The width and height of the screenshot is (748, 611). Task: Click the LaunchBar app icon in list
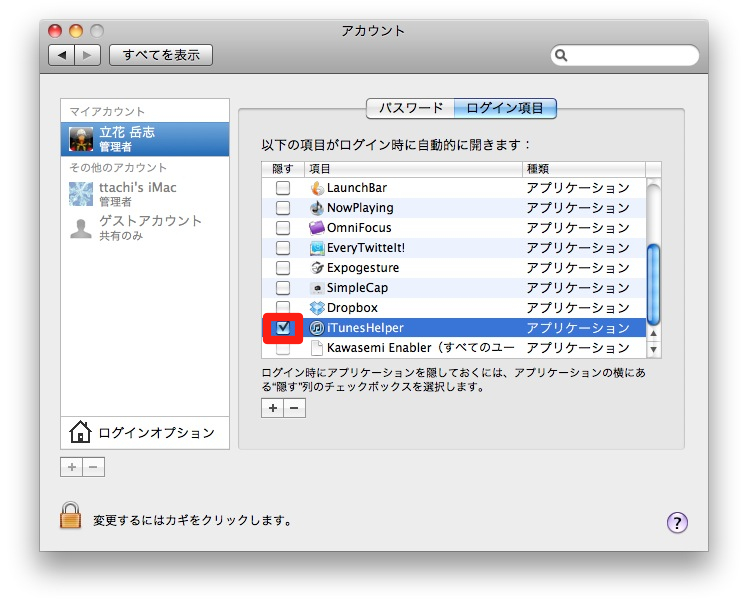pyautogui.click(x=317, y=188)
